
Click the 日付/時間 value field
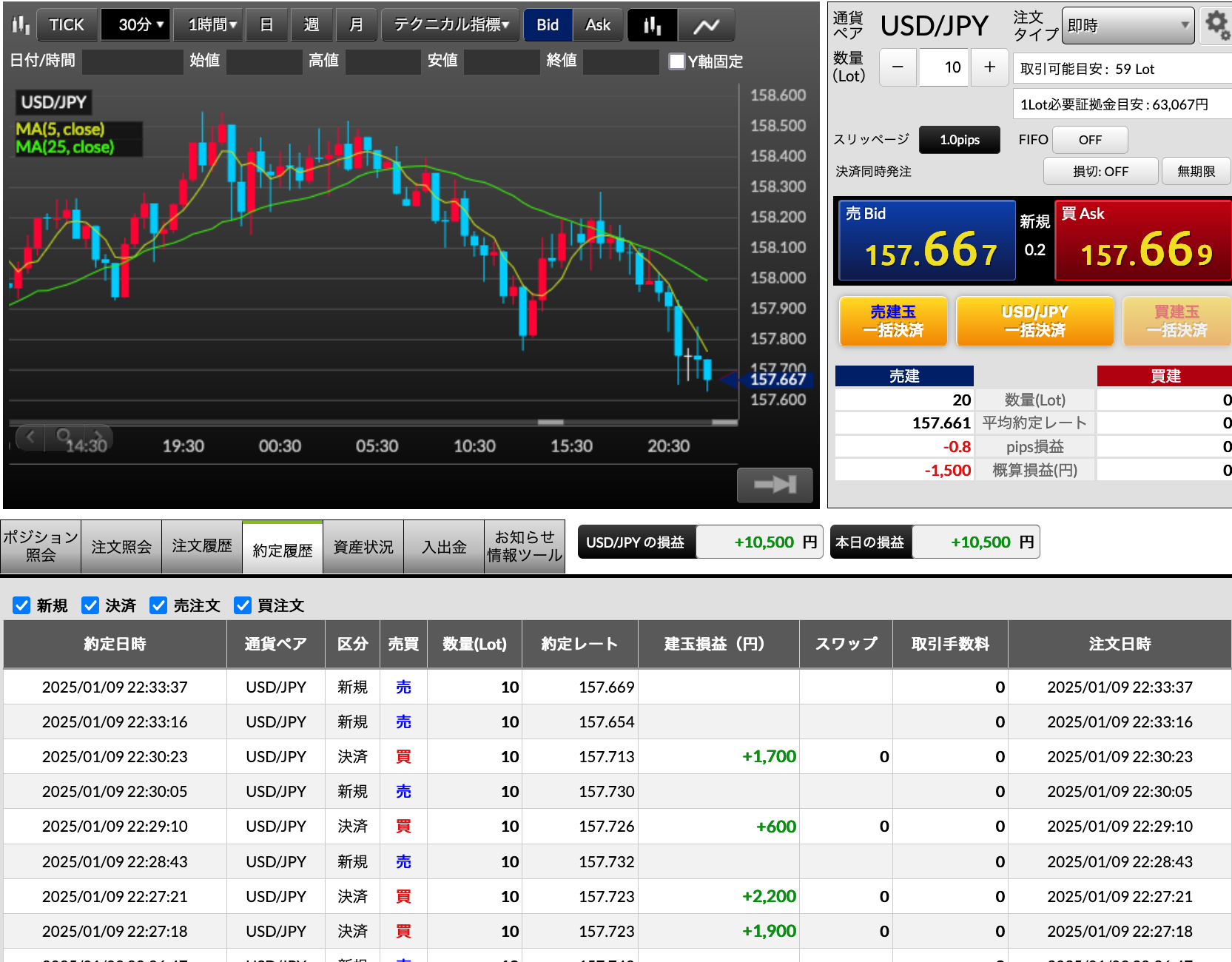pos(132,61)
